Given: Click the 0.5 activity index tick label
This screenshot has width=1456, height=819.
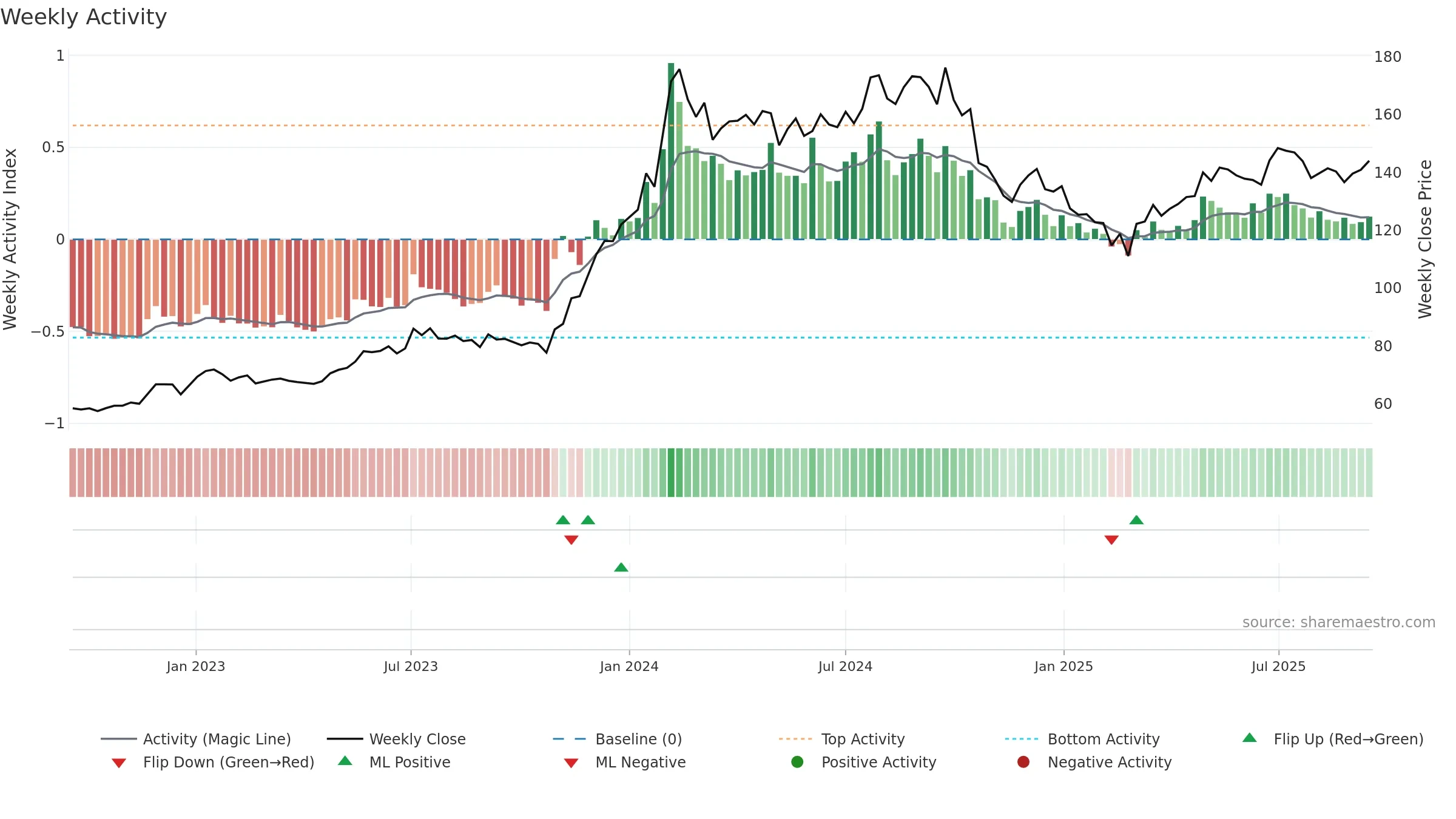Looking at the screenshot, I should 53,147.
